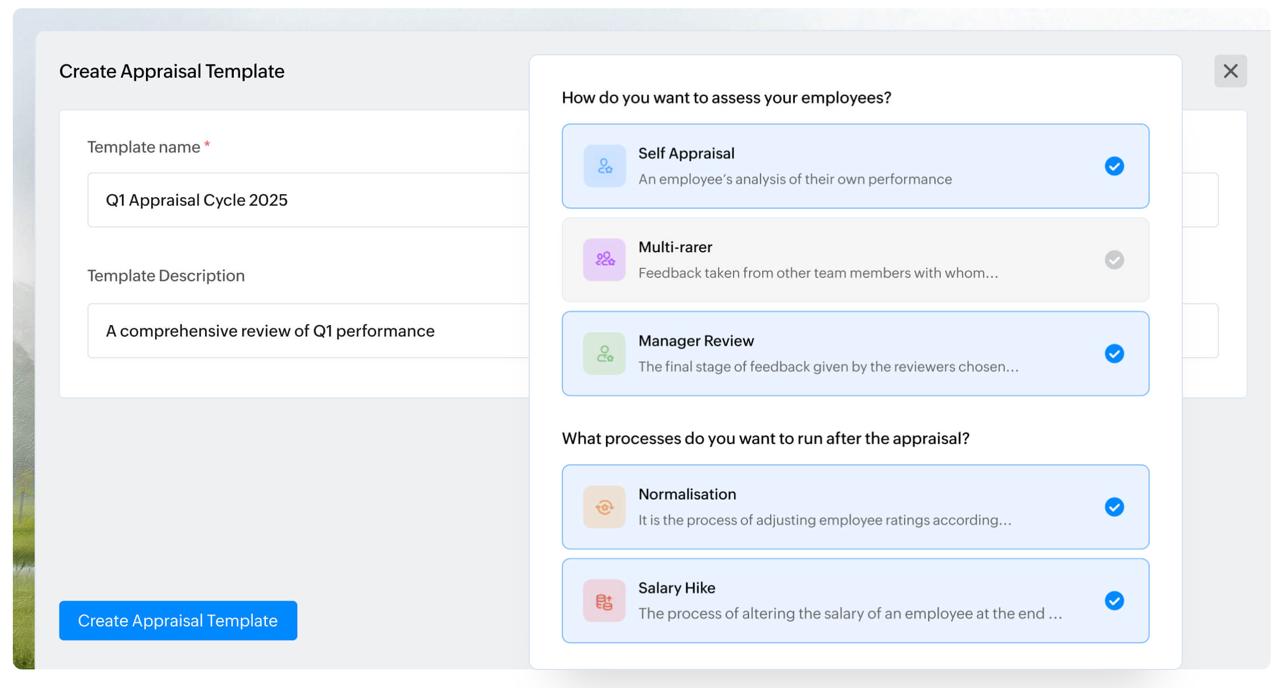Click the Normalisation description text
Image resolution: width=1280 pixels, height=688 pixels.
824,520
